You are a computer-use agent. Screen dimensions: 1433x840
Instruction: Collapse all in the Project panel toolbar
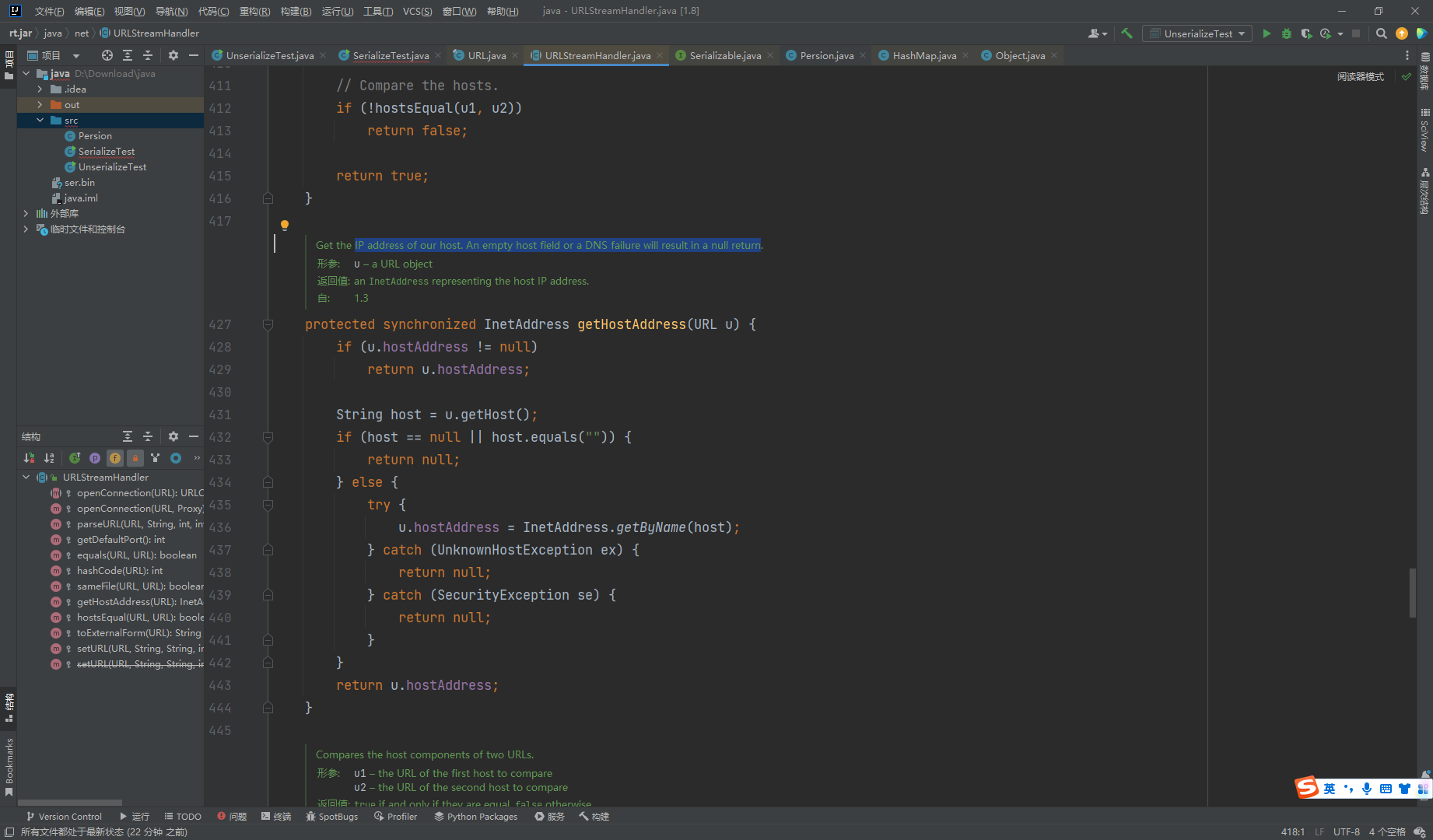[x=148, y=55]
